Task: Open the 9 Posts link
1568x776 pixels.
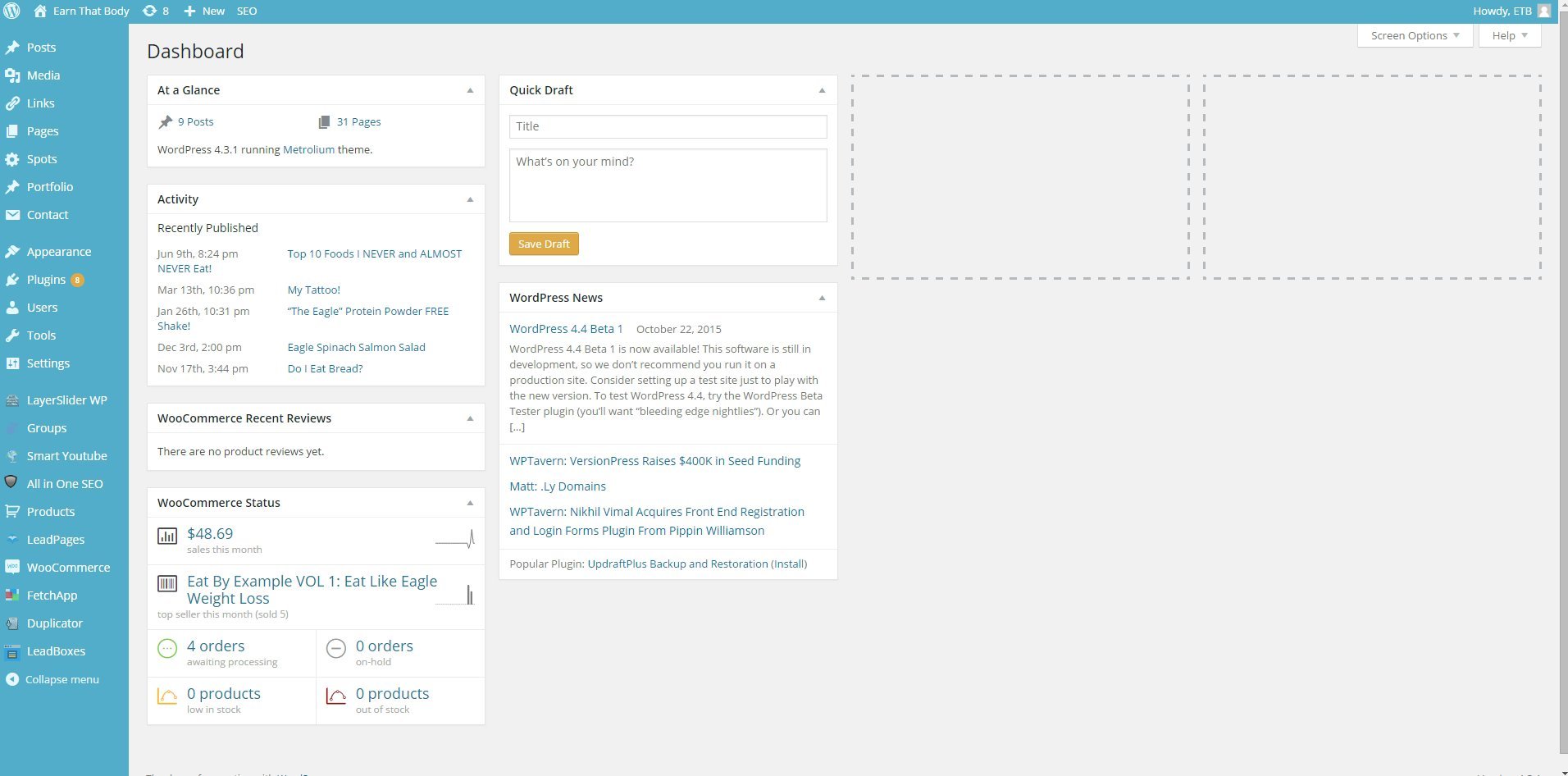Action: [x=195, y=121]
